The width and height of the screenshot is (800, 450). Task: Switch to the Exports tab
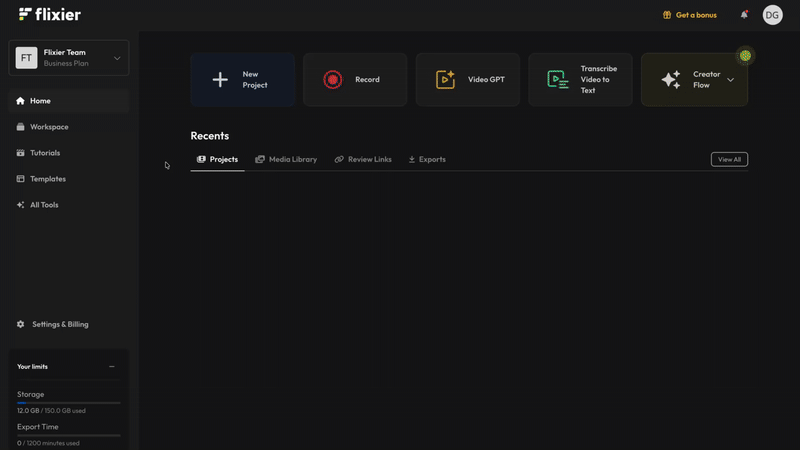click(x=427, y=159)
